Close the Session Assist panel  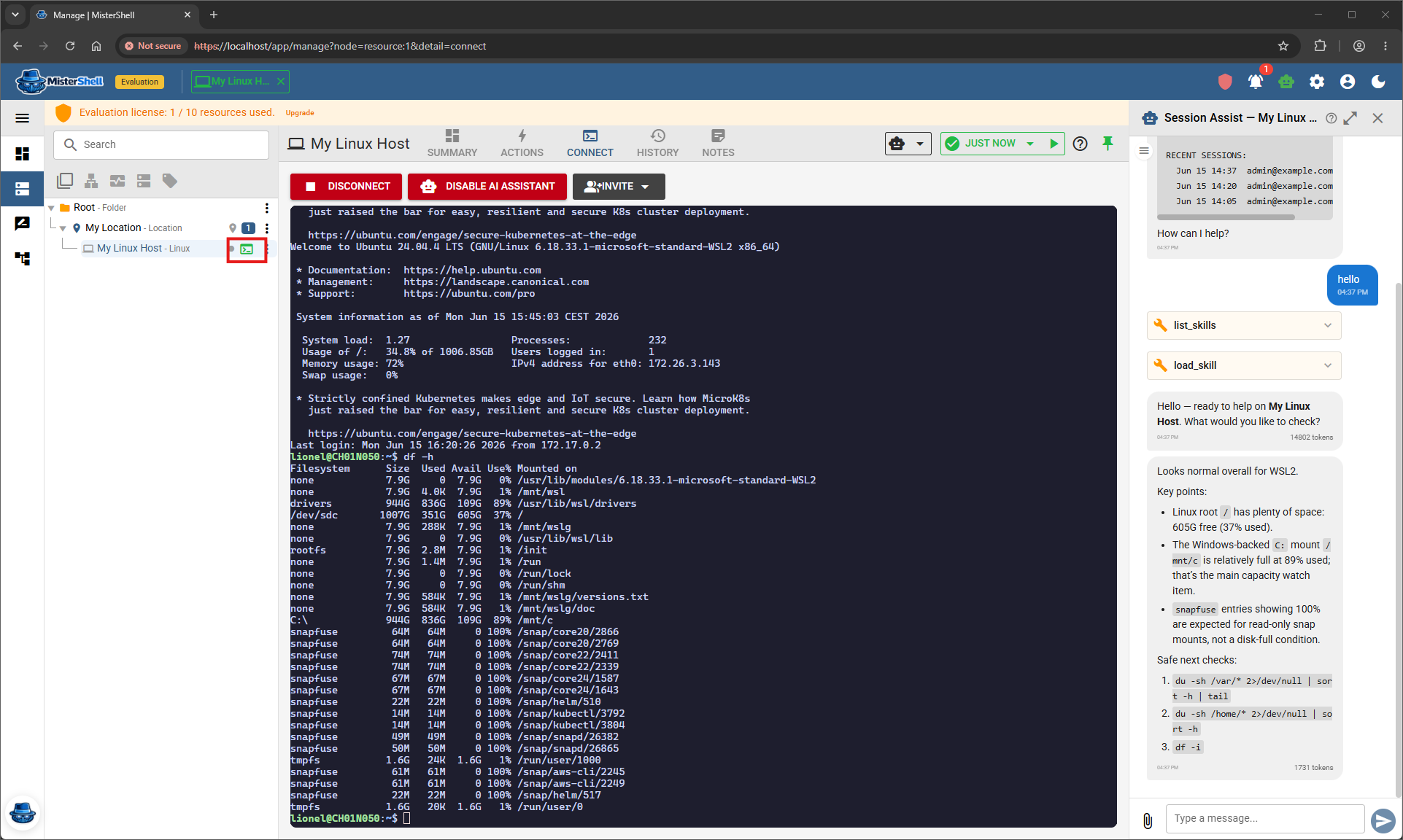point(1377,118)
